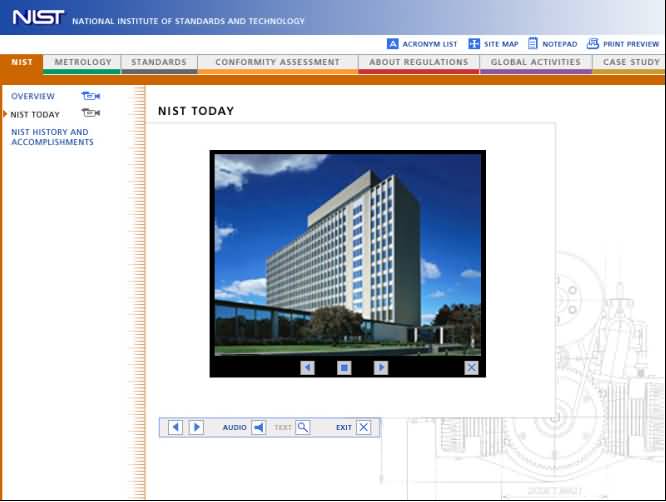This screenshot has height=502, width=666.
Task: Click the Exit X button in the bottom toolbar
Action: tap(363, 427)
